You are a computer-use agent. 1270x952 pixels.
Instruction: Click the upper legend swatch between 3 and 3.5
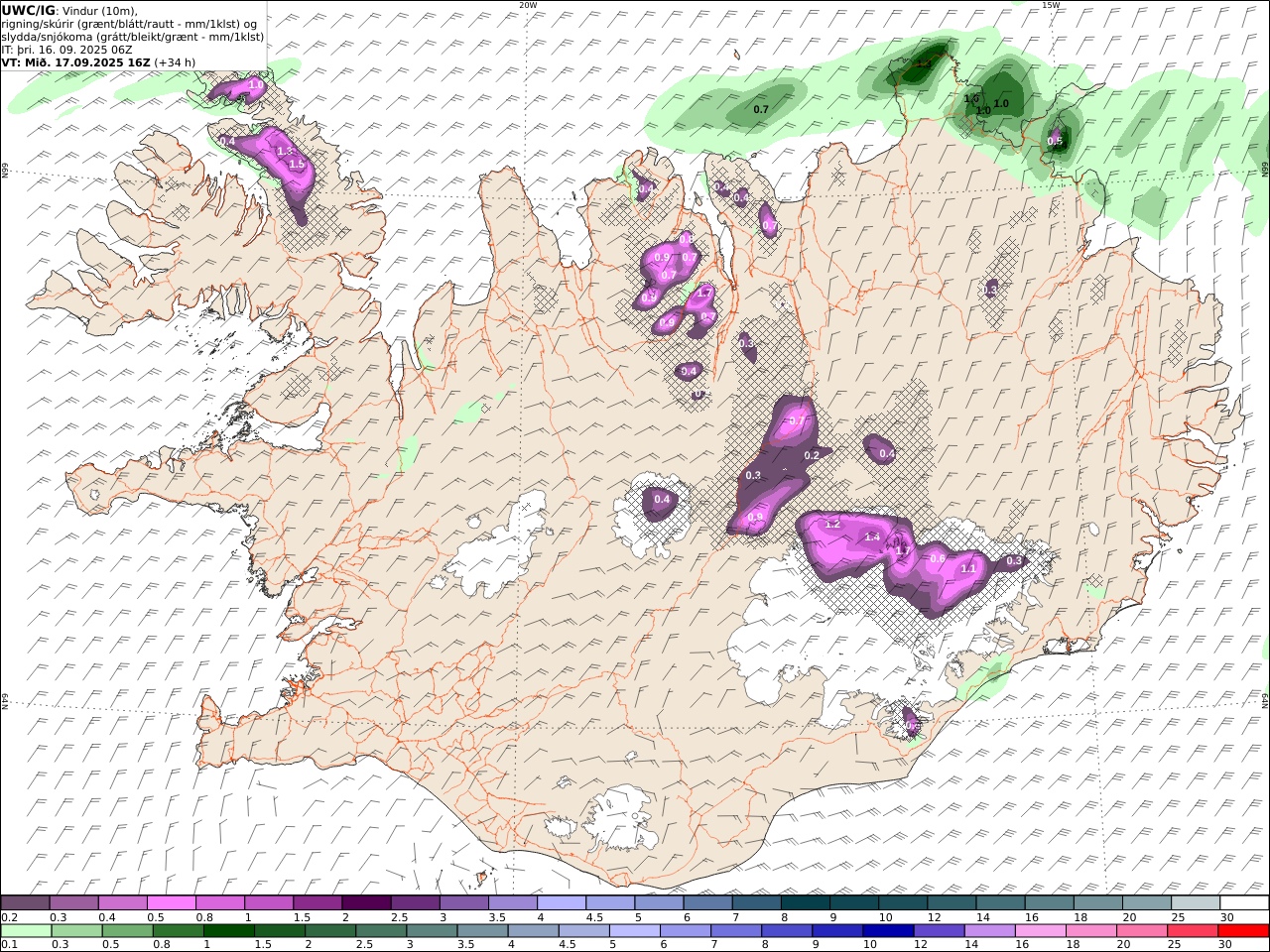(463, 903)
